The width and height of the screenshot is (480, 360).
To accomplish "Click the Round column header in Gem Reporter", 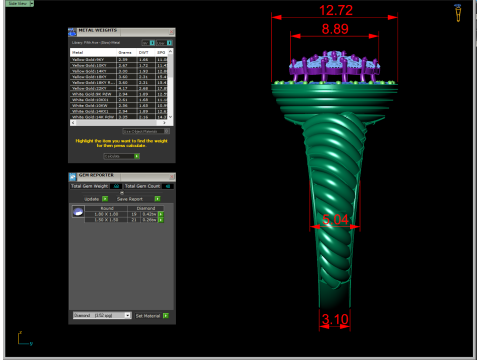I will point(107,208).
